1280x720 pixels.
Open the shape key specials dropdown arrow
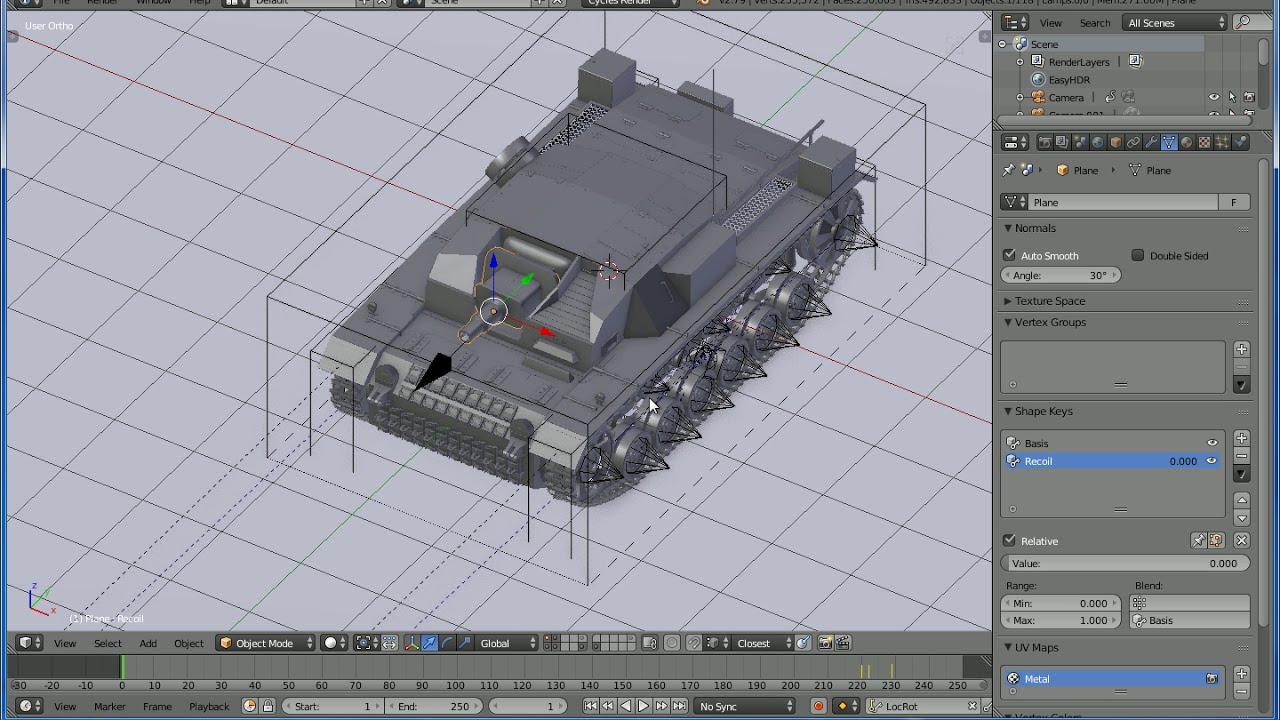(x=1241, y=474)
